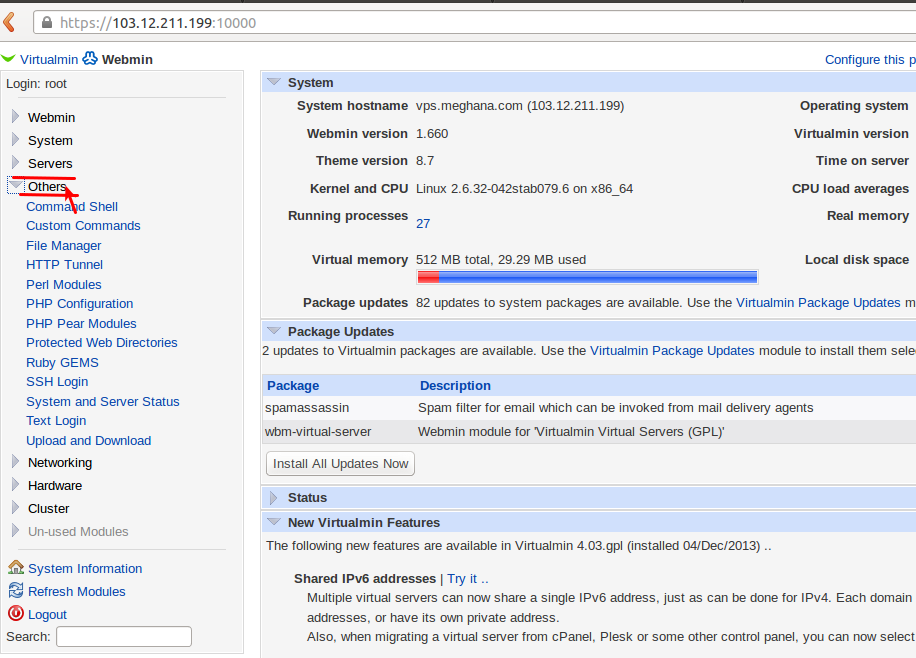The image size is (916, 658).
Task: Click the Webmin version 1.660 value
Action: (432, 134)
